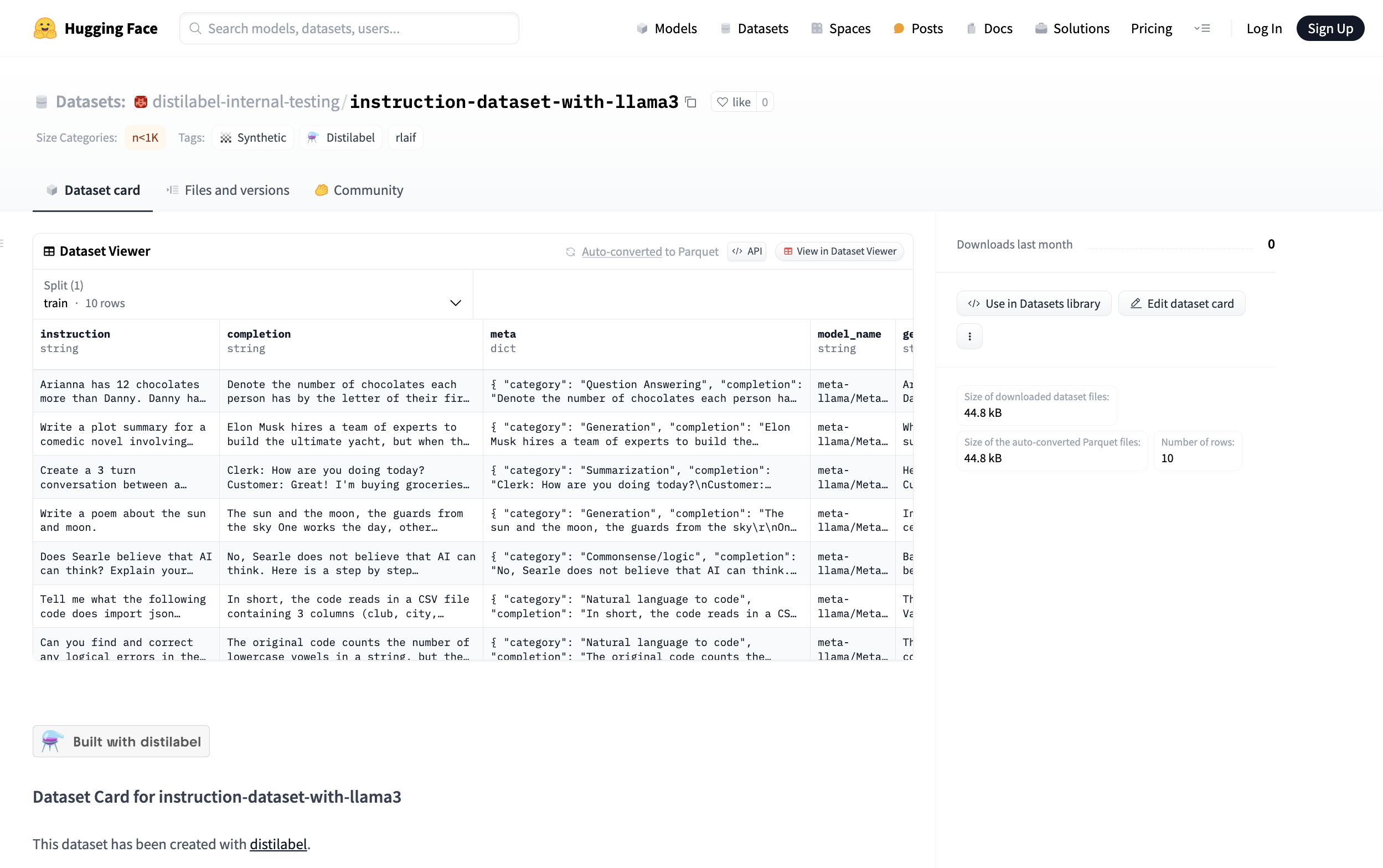Click the Synthetic tag
The width and height of the screenshot is (1383, 868).
tap(253, 138)
